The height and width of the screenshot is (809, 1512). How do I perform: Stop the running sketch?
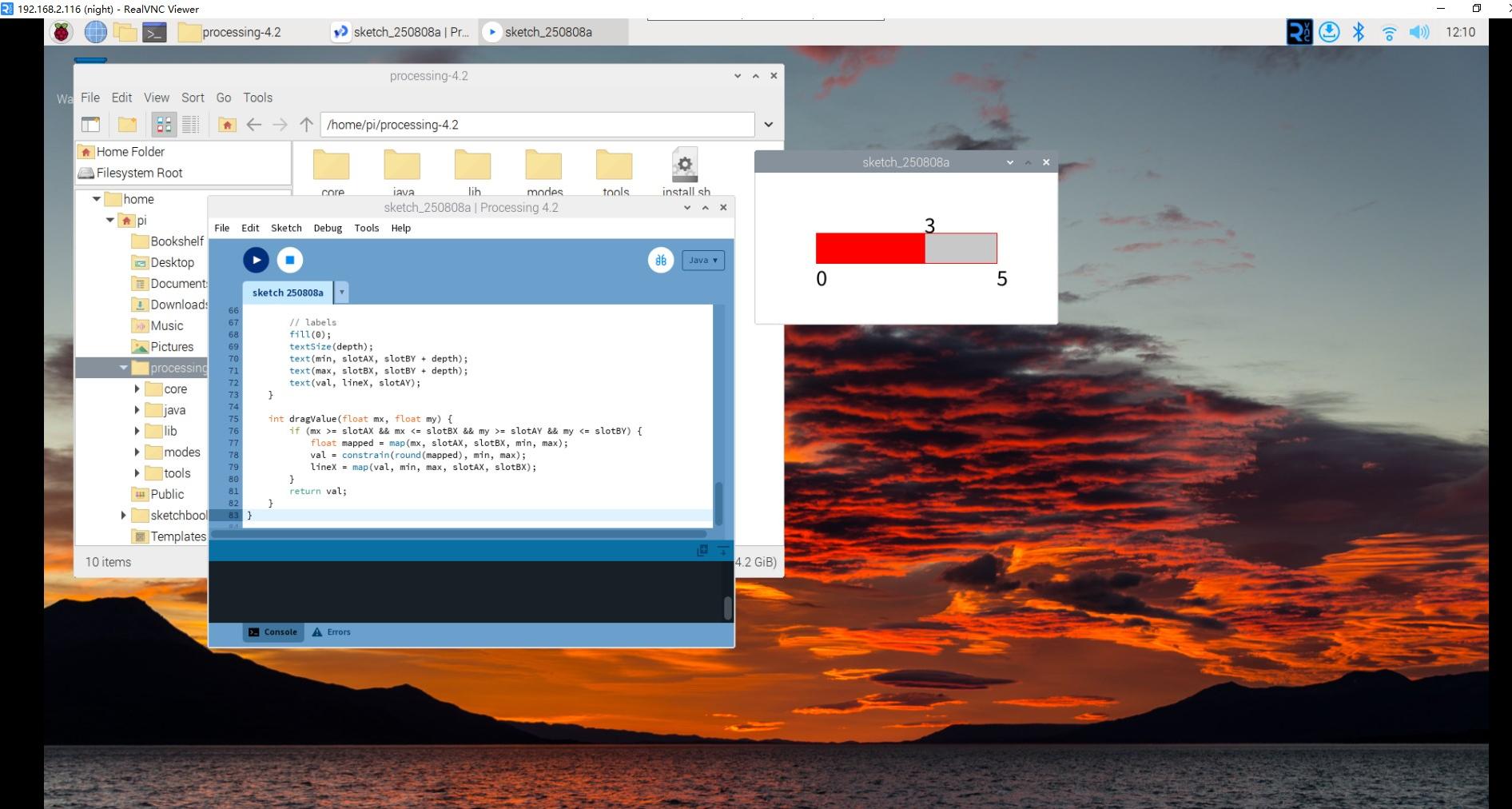[290, 260]
